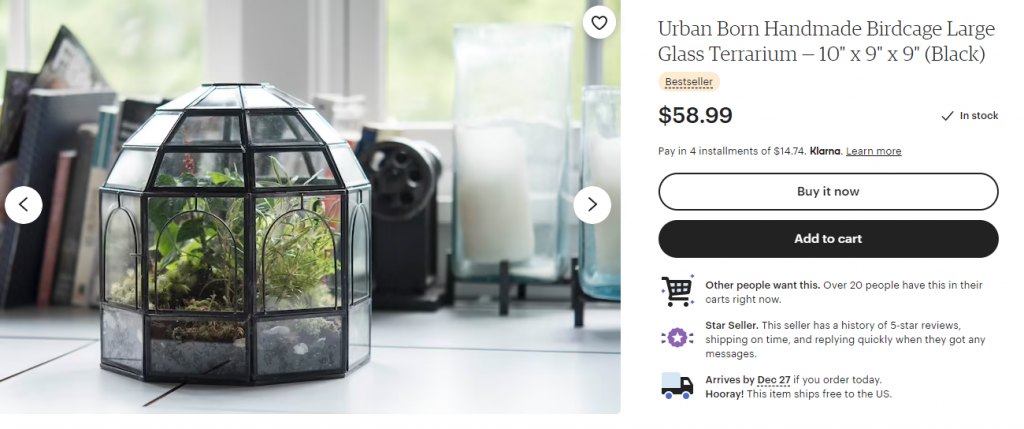Click the $58.99 price
Image resolution: width=1024 pixels, height=429 pixels.
coord(695,116)
